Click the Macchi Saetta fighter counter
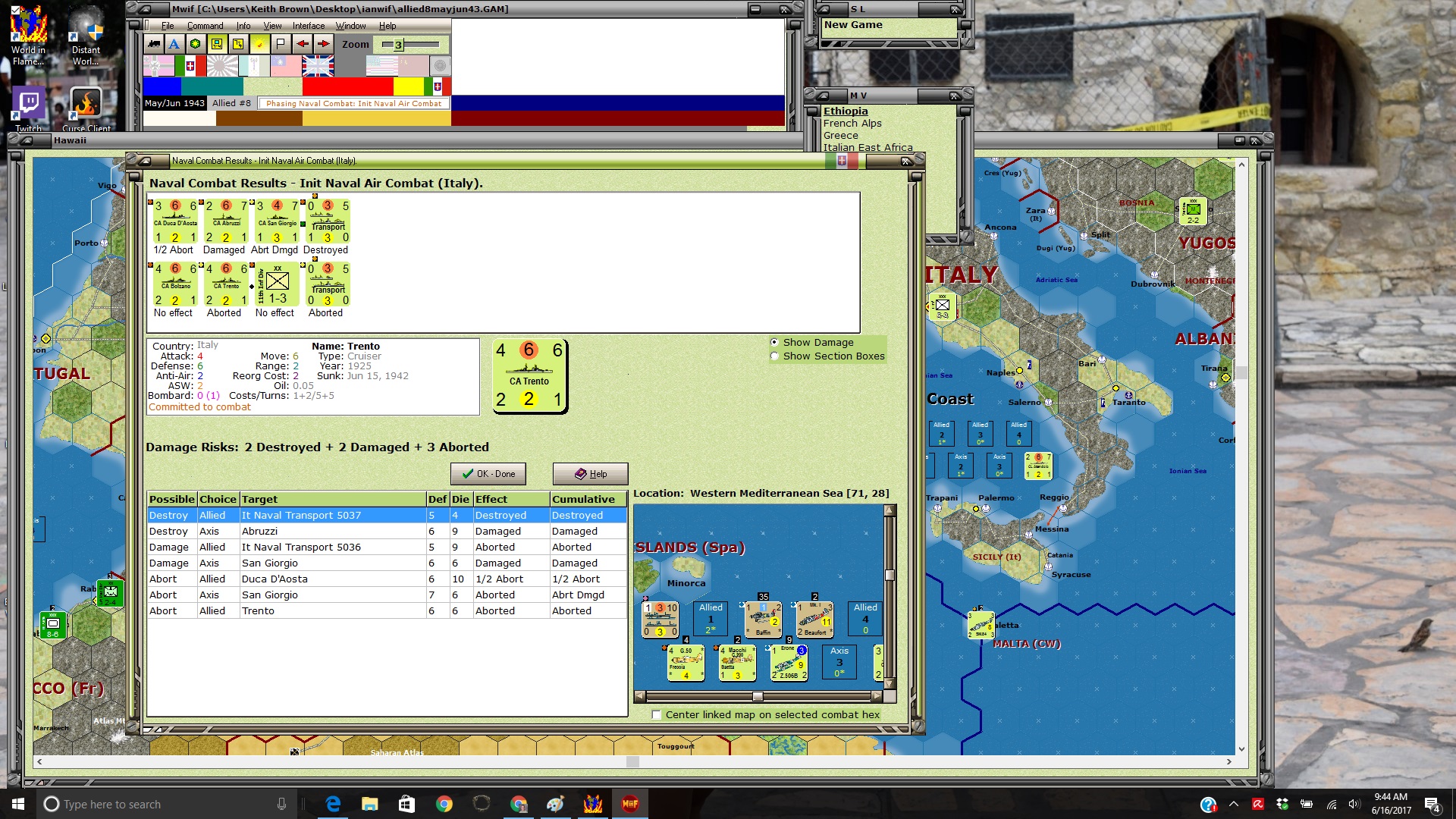 coord(737,664)
